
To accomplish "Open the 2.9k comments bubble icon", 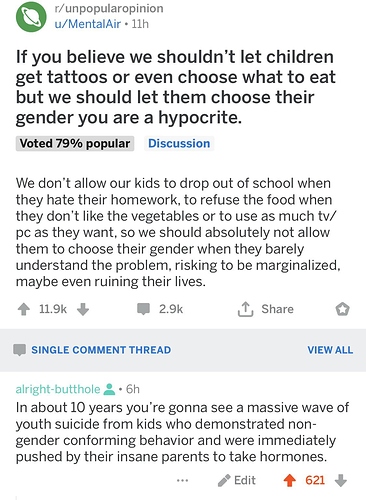I will point(143,309).
